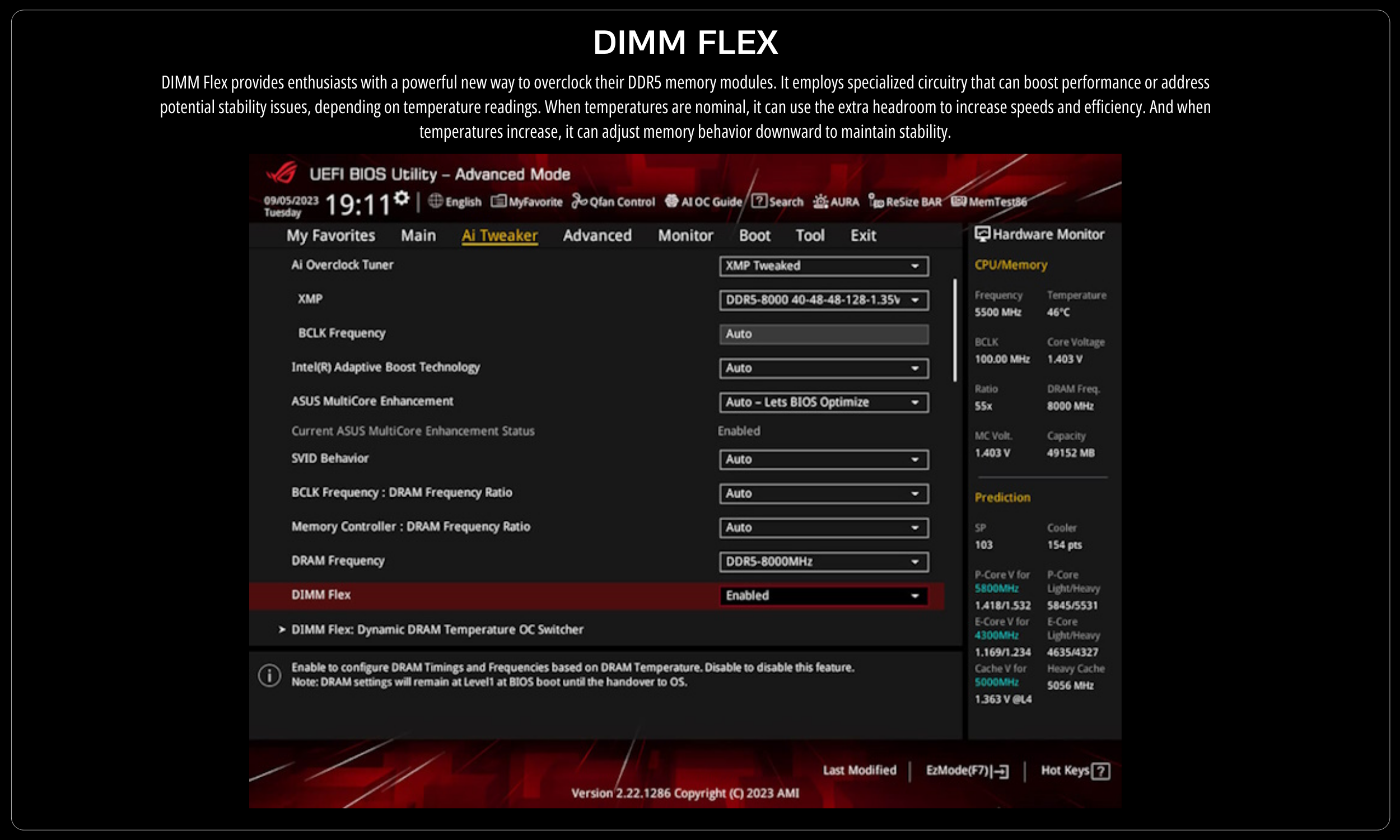Open the Ai Overclock Tuner dropdown
Viewport: 1400px width, 840px height.
coord(823,266)
